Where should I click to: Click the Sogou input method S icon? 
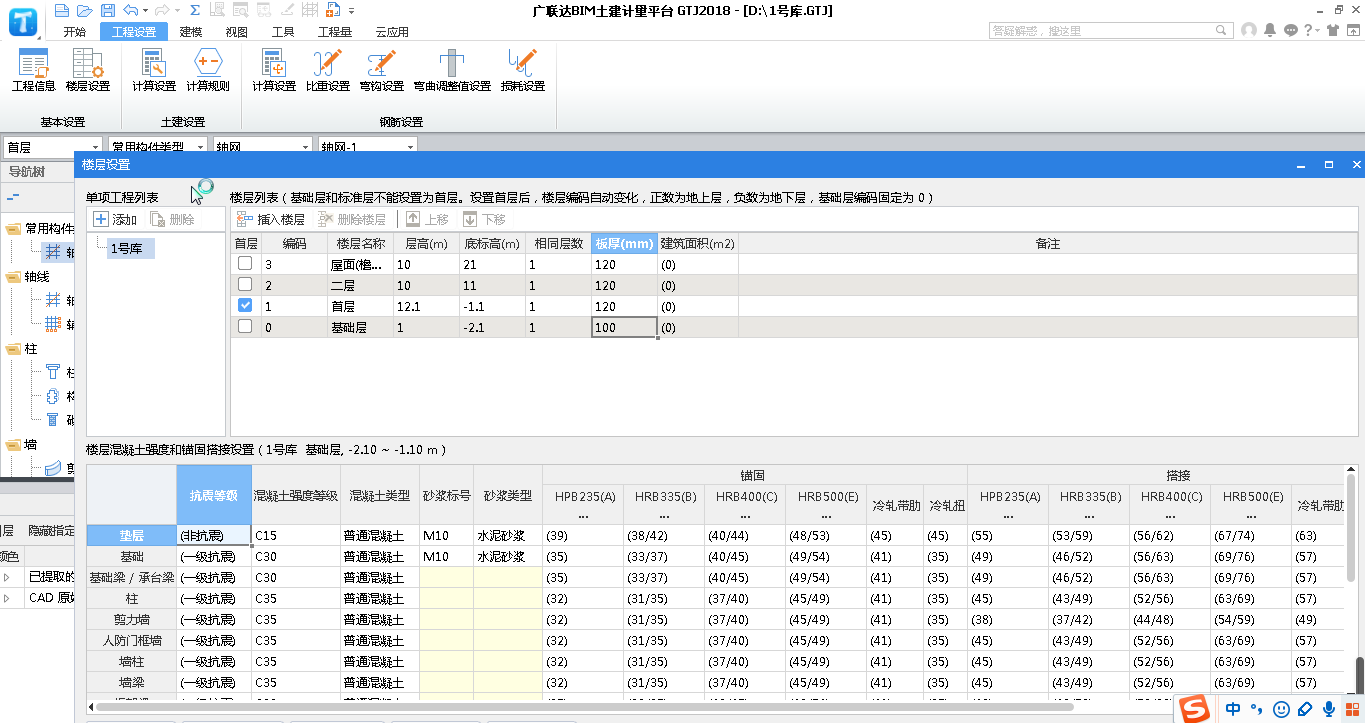point(1193,709)
